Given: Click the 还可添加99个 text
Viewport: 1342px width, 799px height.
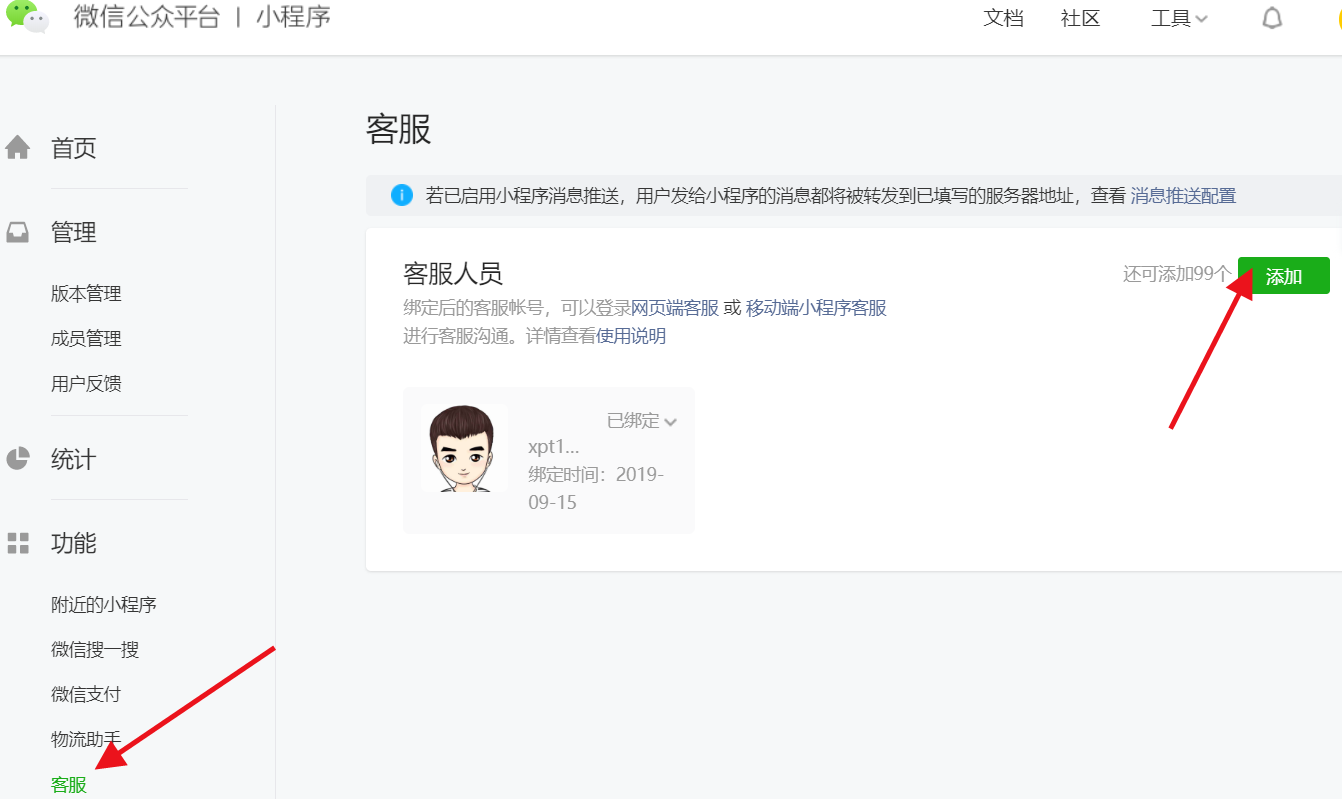Looking at the screenshot, I should [x=1177, y=274].
